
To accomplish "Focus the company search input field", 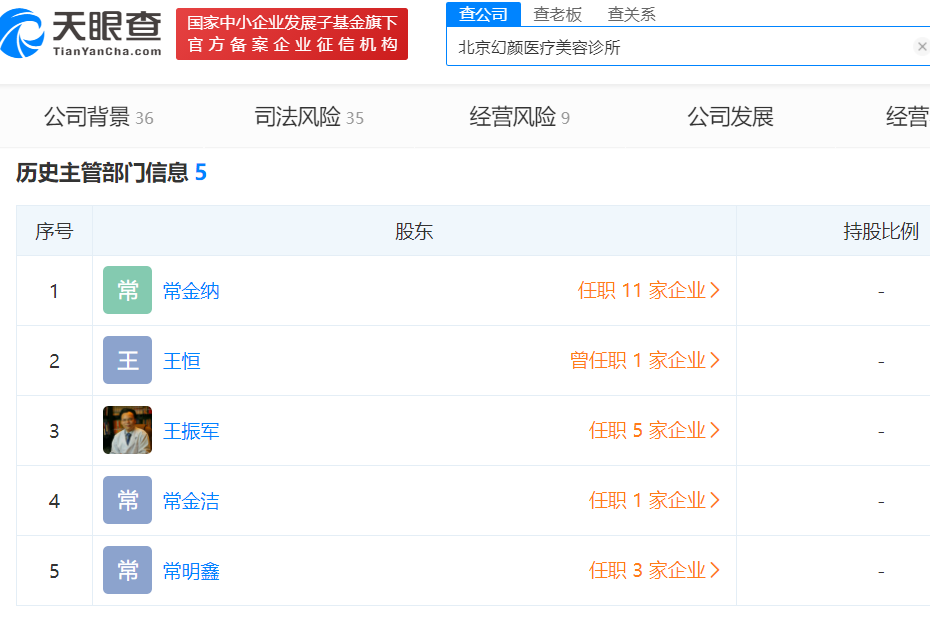I will (680, 47).
